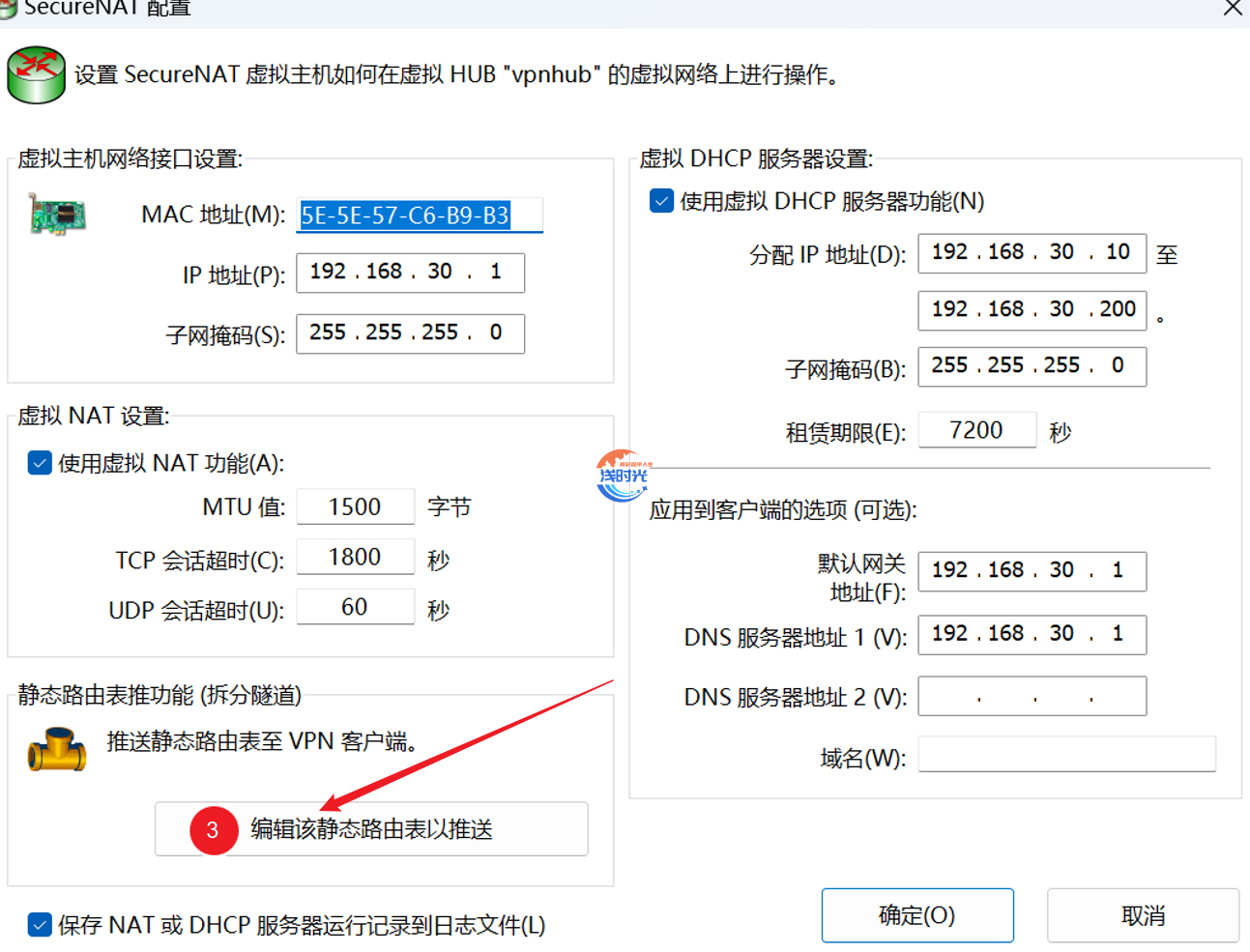This screenshot has width=1250, height=952.
Task: Disable the virtual NAT function checkbox
Action: 40,463
